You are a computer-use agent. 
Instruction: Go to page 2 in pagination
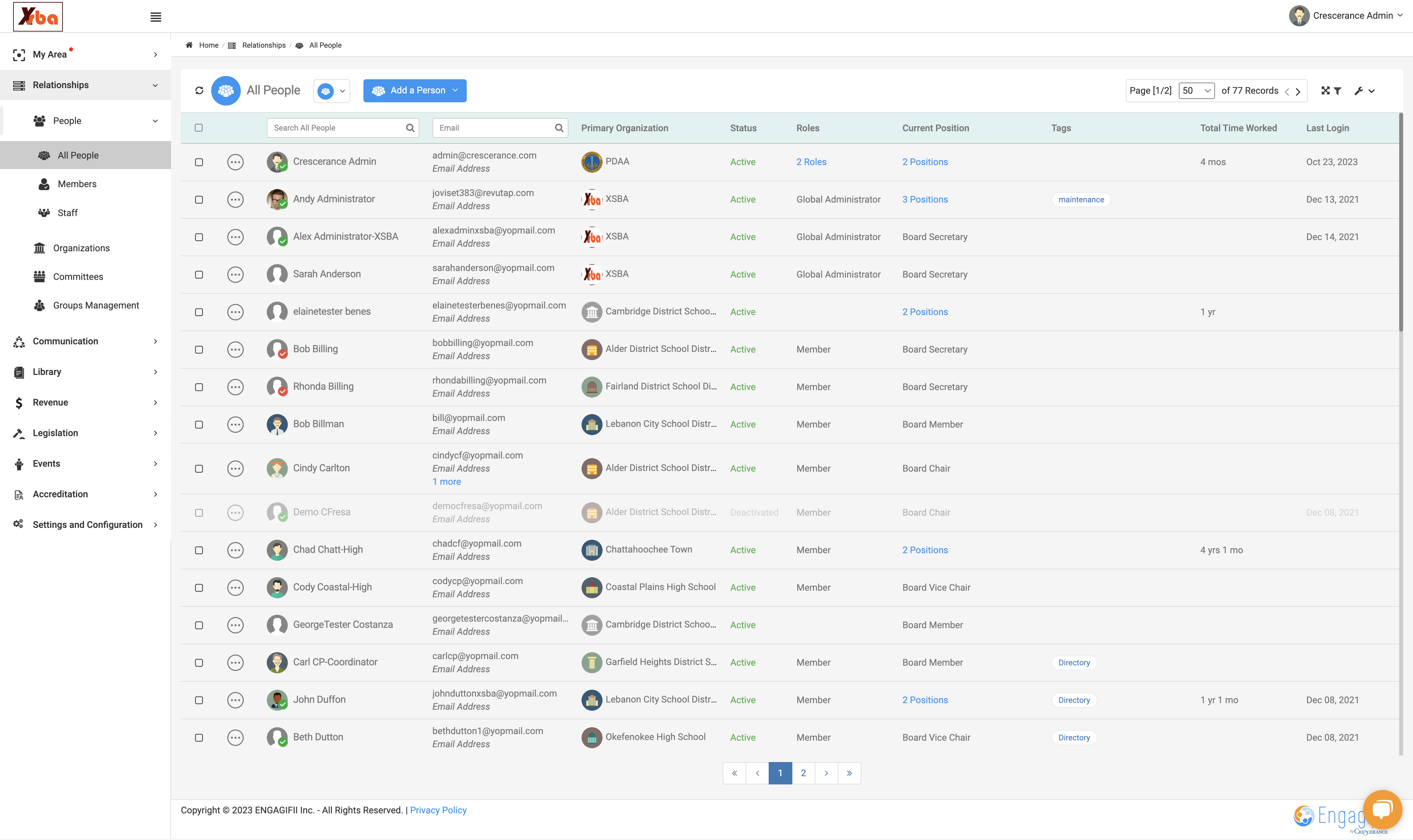(x=803, y=773)
